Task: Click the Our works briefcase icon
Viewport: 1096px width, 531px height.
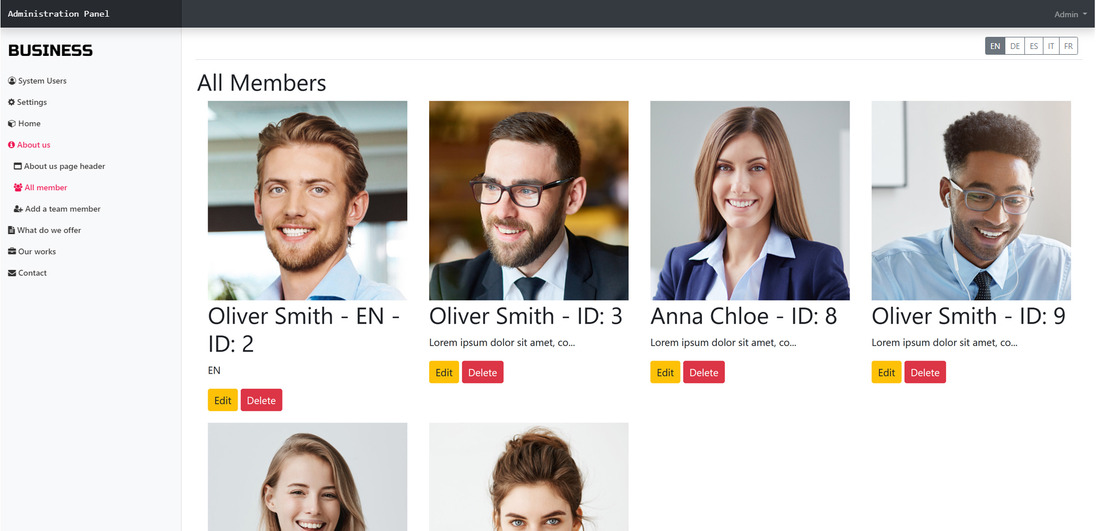Action: click(12, 252)
